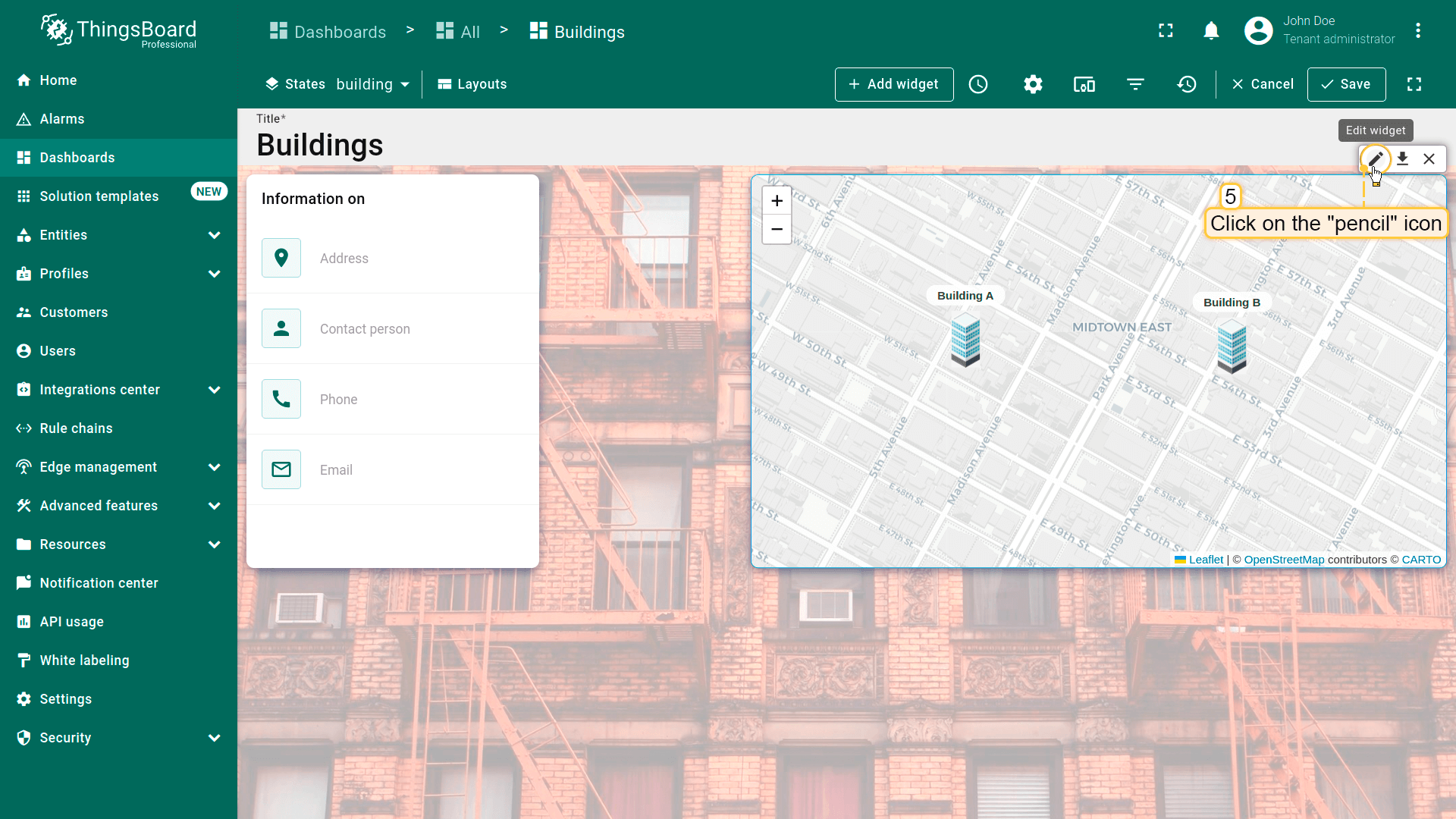Open the filters icon in toolbar
Viewport: 1456px width, 819px height.
pyautogui.click(x=1135, y=84)
